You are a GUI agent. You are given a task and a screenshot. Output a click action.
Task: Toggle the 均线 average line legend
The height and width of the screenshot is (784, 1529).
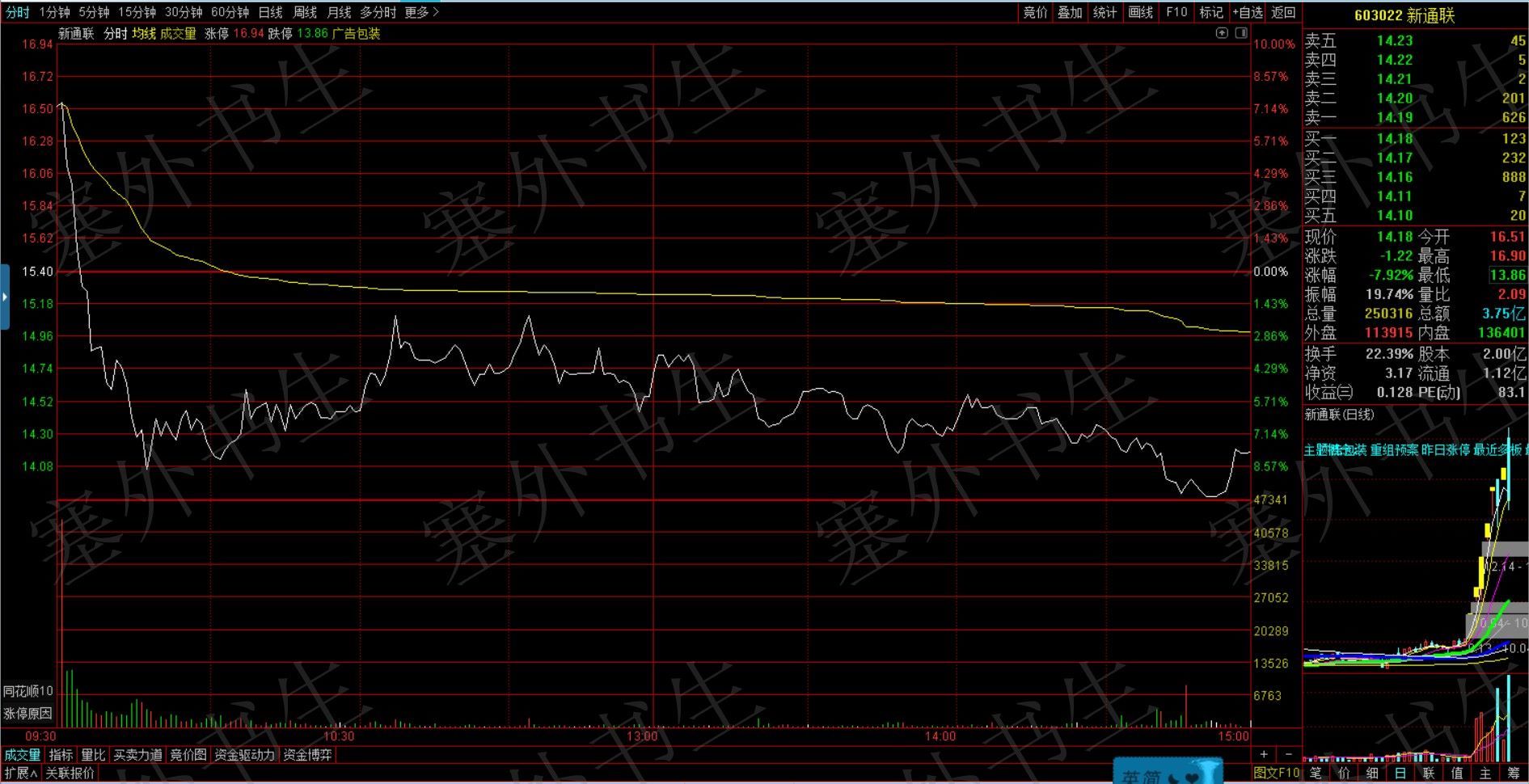pyautogui.click(x=144, y=33)
